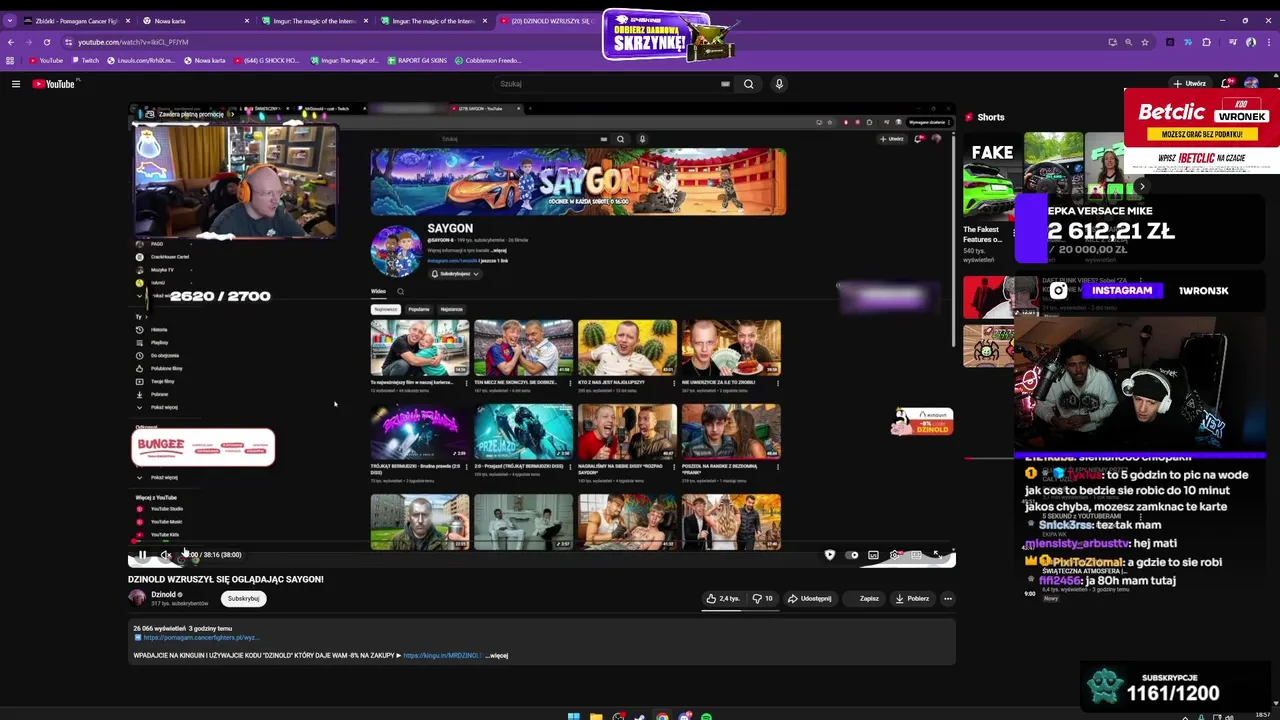
Task: Click the YouTube search magnifier button
Action: [748, 84]
